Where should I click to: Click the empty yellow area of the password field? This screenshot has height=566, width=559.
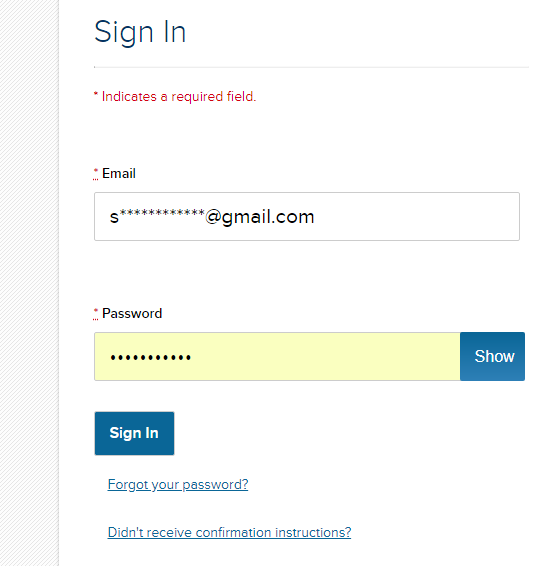pyautogui.click(x=325, y=356)
